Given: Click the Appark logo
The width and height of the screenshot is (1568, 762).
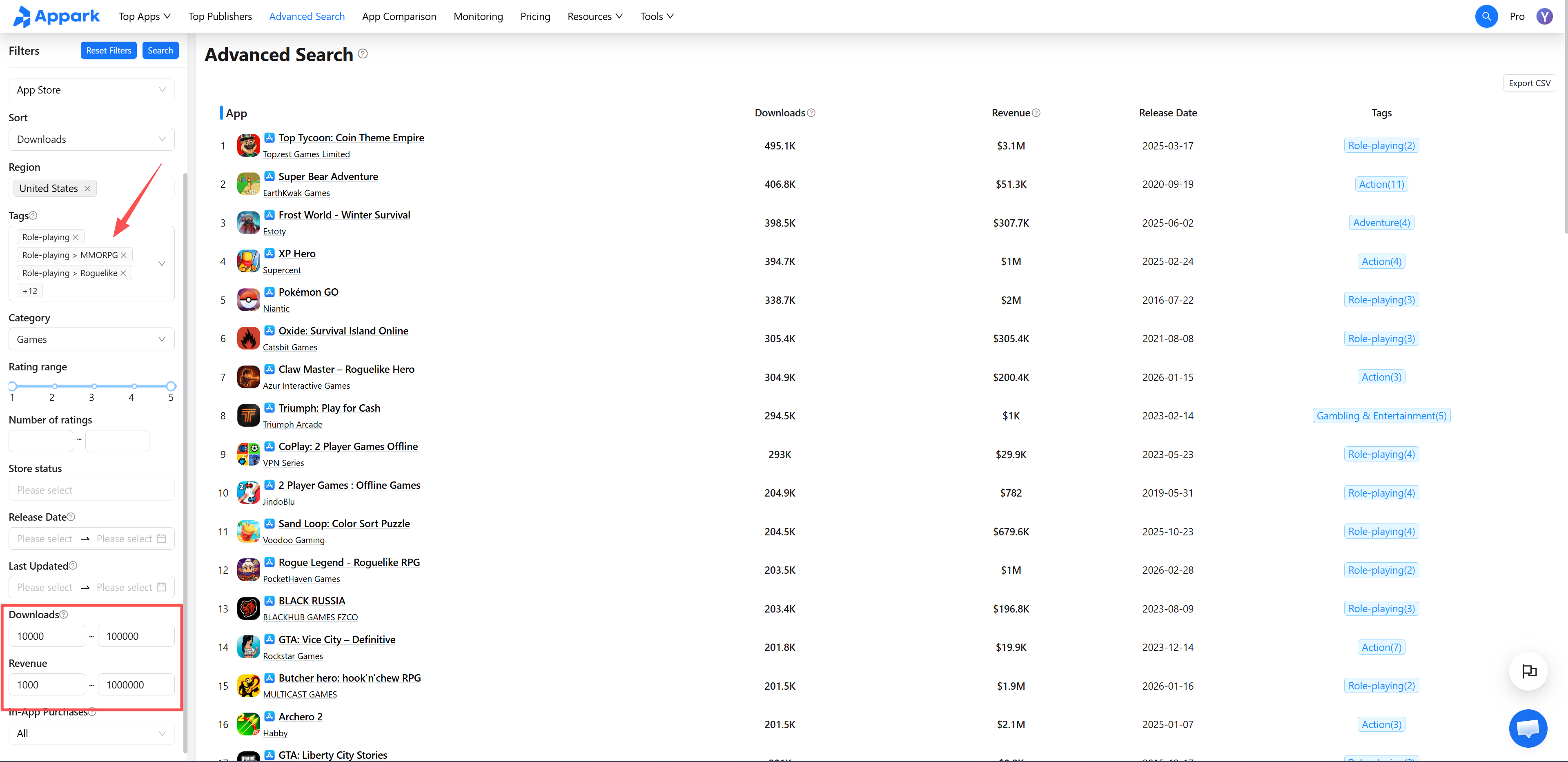Looking at the screenshot, I should [x=56, y=16].
